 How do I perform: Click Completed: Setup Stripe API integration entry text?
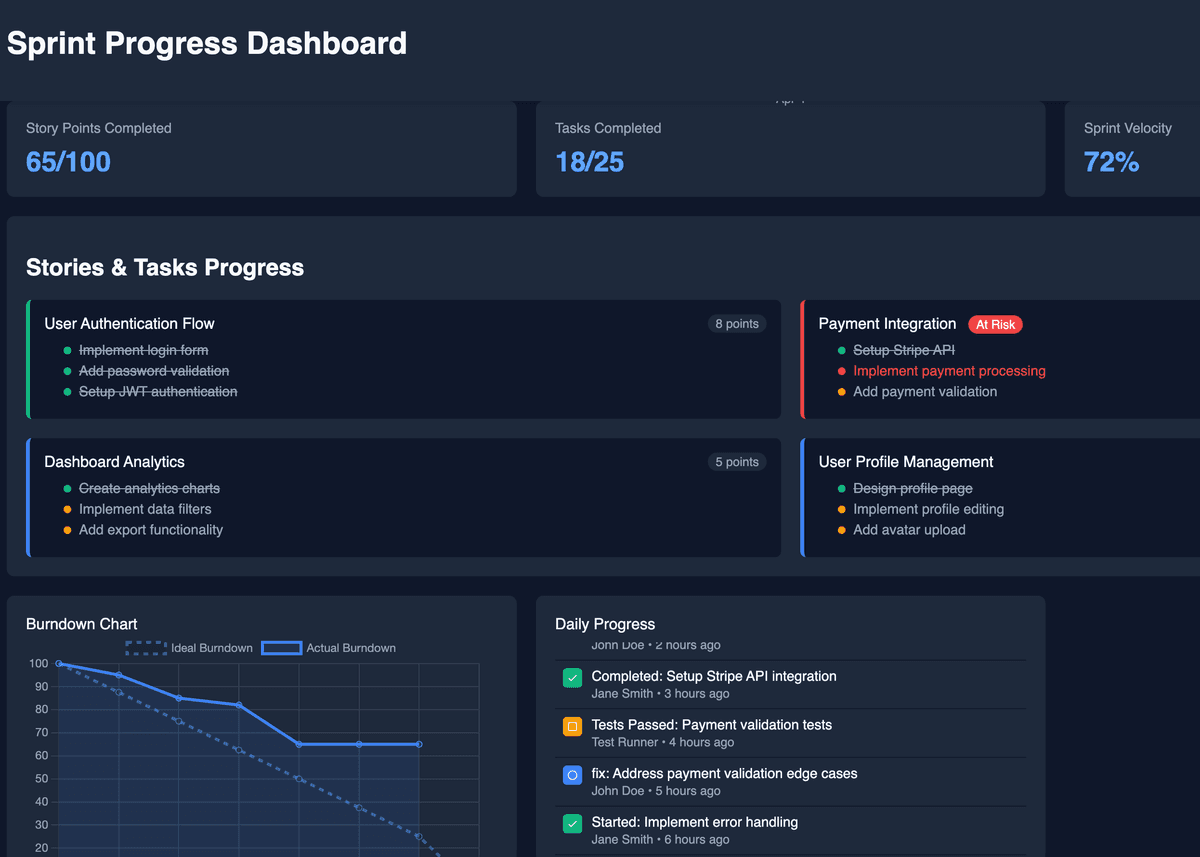714,676
